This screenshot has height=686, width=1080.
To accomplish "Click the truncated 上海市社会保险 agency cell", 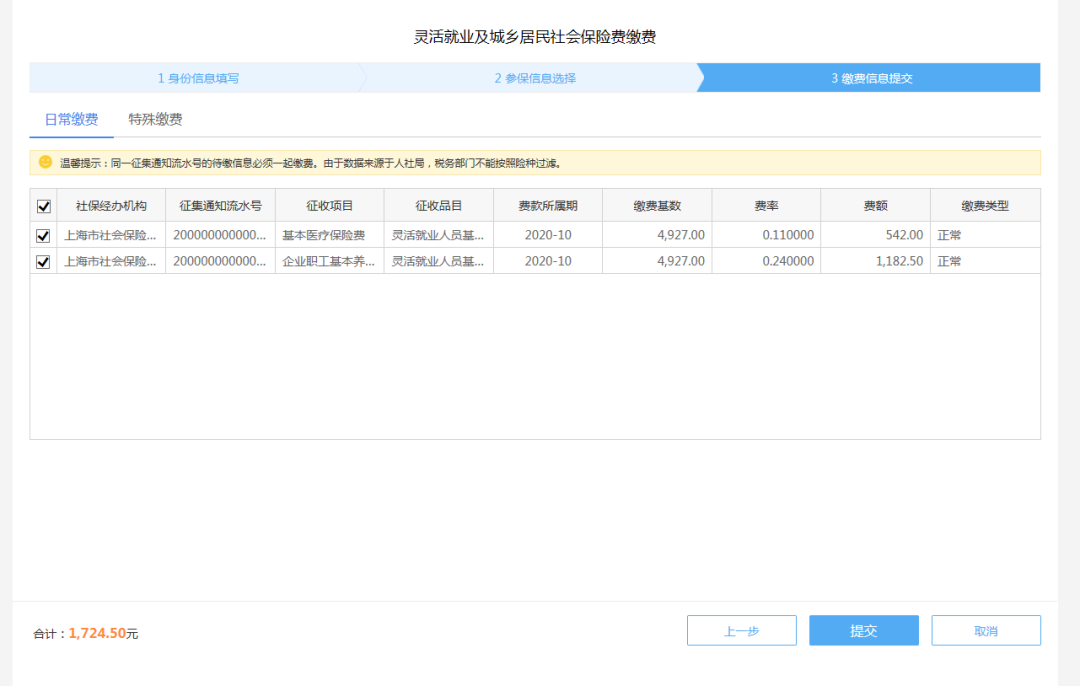I will coord(110,234).
